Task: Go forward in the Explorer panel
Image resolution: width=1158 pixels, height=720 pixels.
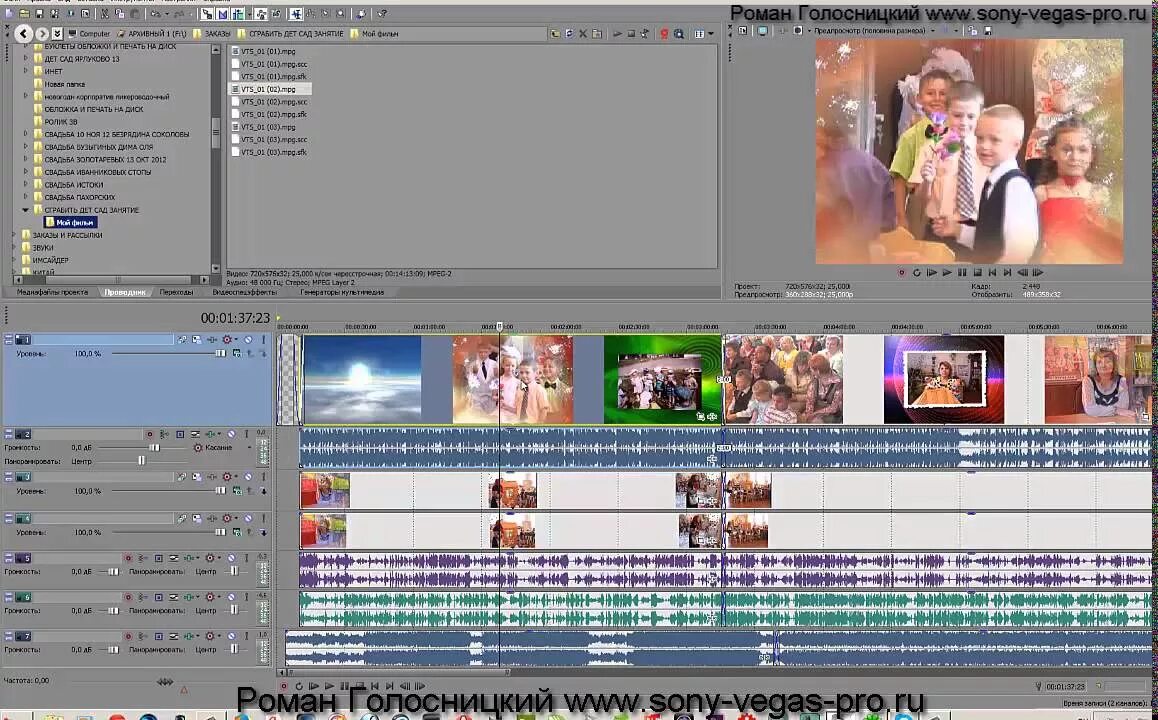Action: pos(42,33)
